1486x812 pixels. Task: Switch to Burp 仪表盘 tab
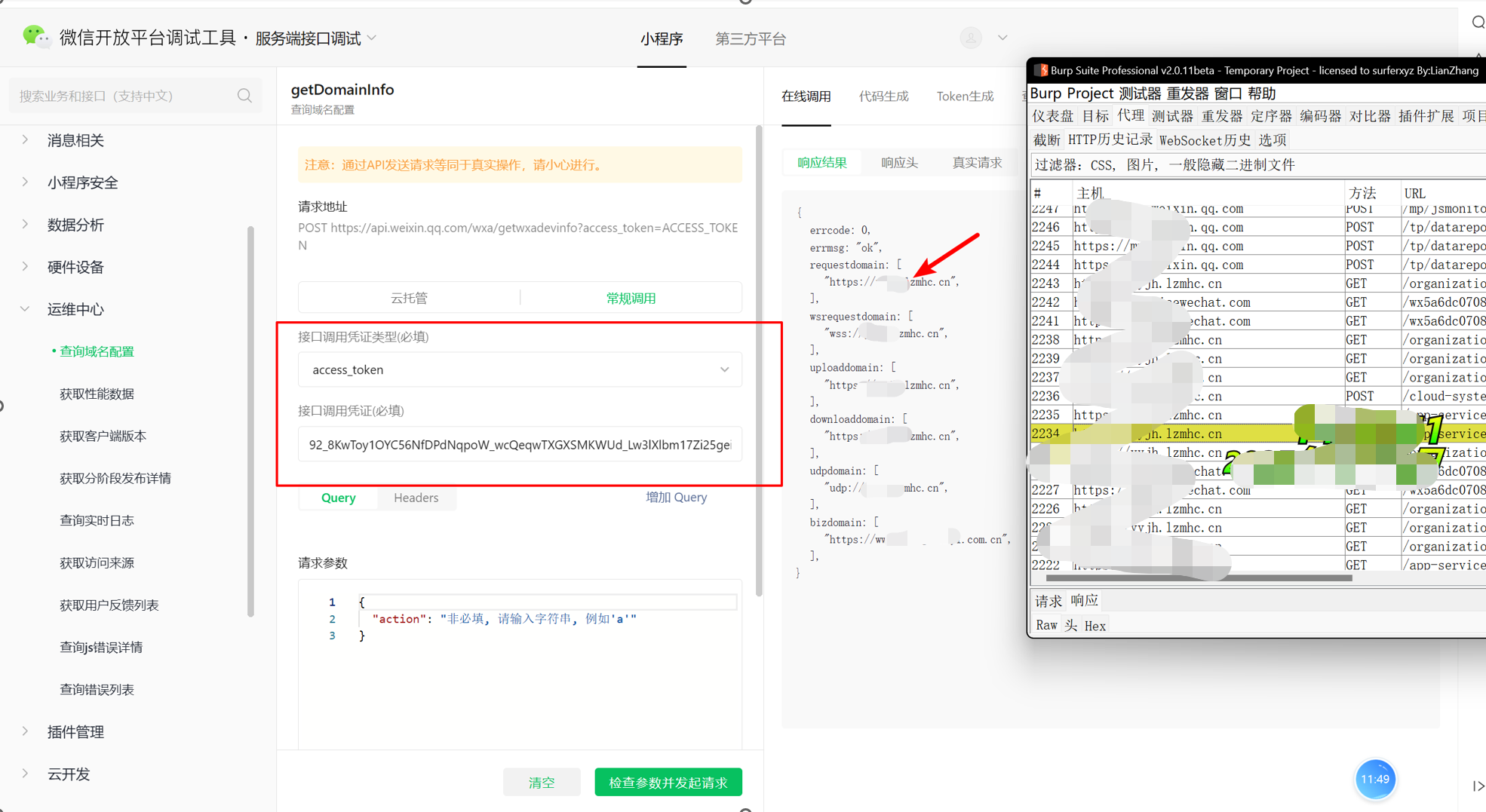(x=1052, y=116)
